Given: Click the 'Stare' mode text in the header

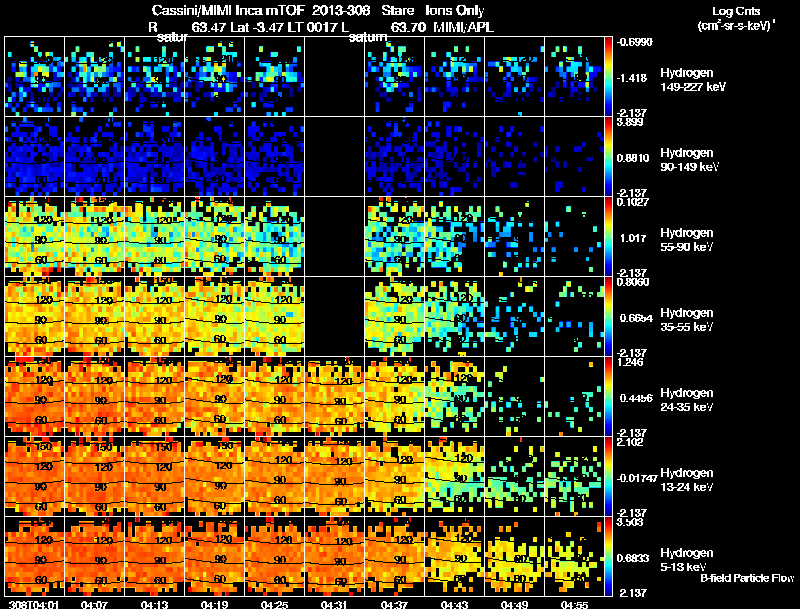Looking at the screenshot, I should (x=397, y=10).
